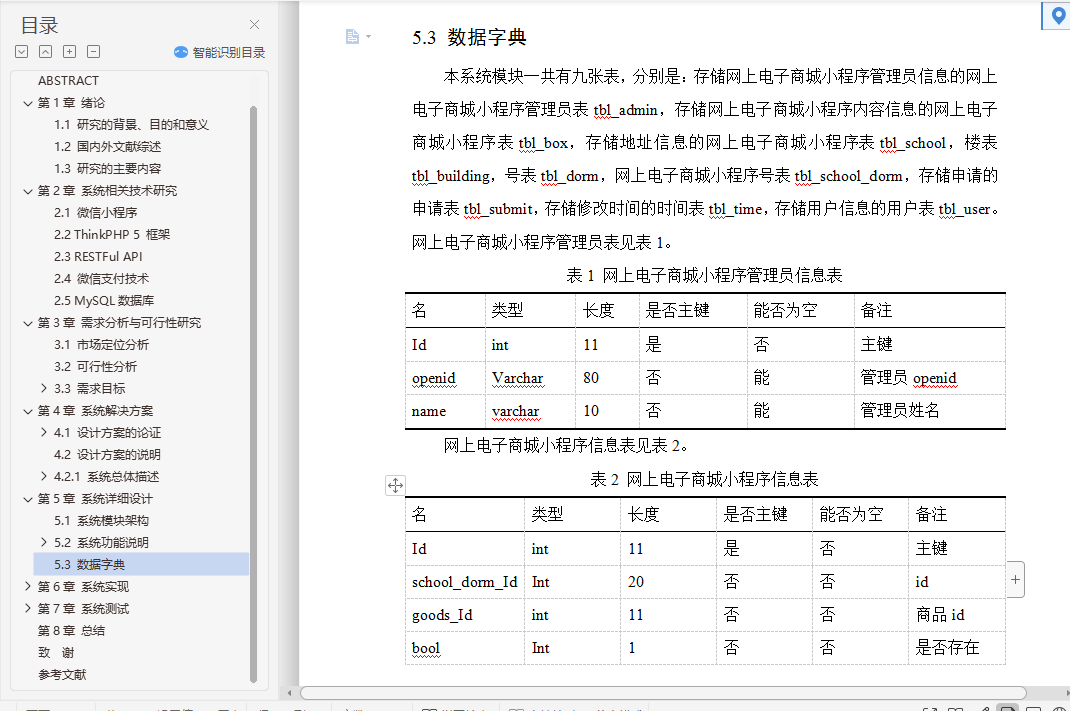Click the collapse-all up-chevron icon in 目录 pane
Screen dimensions: 1070x711
coord(45,52)
